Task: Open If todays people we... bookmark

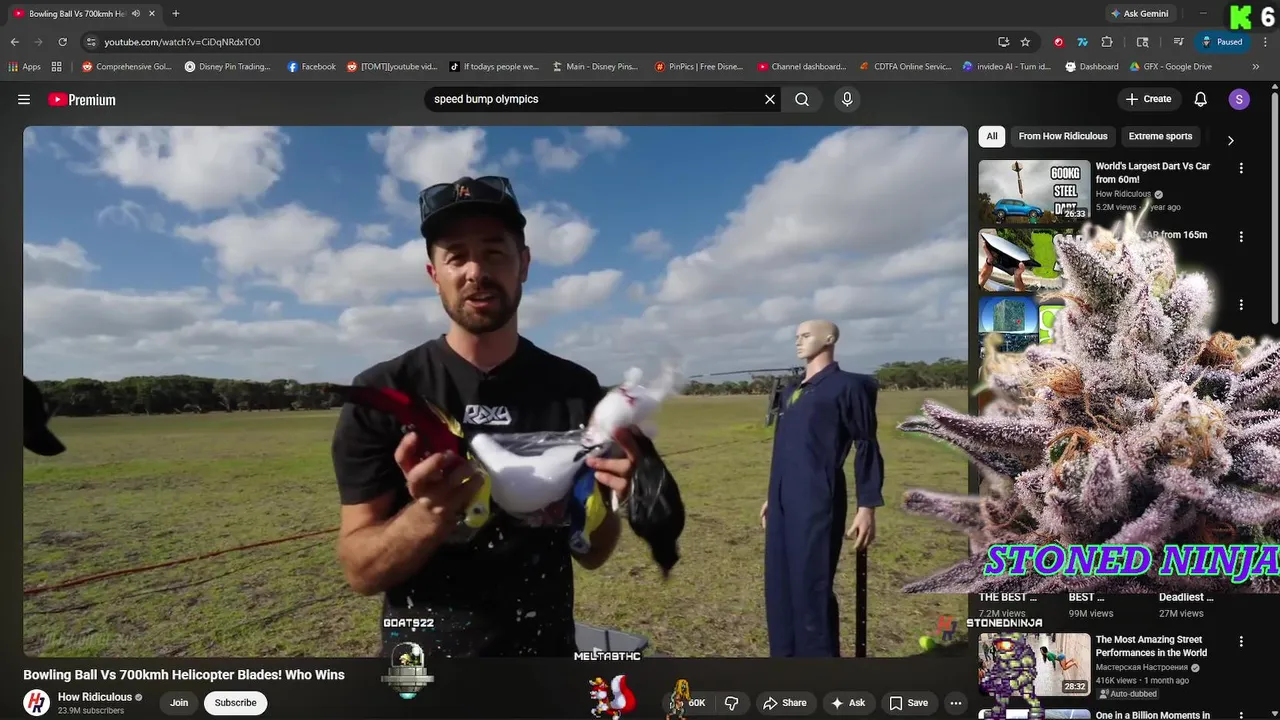Action: tap(494, 67)
